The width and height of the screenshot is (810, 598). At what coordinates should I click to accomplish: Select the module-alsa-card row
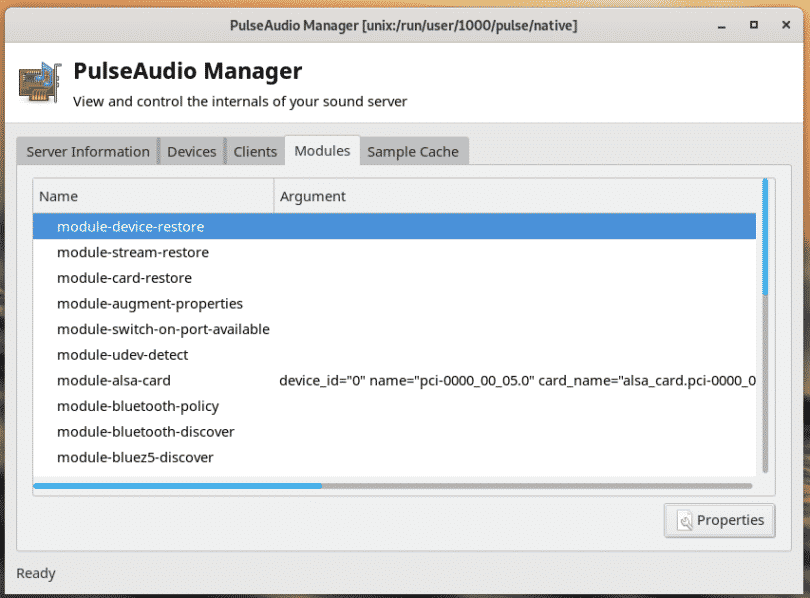394,381
